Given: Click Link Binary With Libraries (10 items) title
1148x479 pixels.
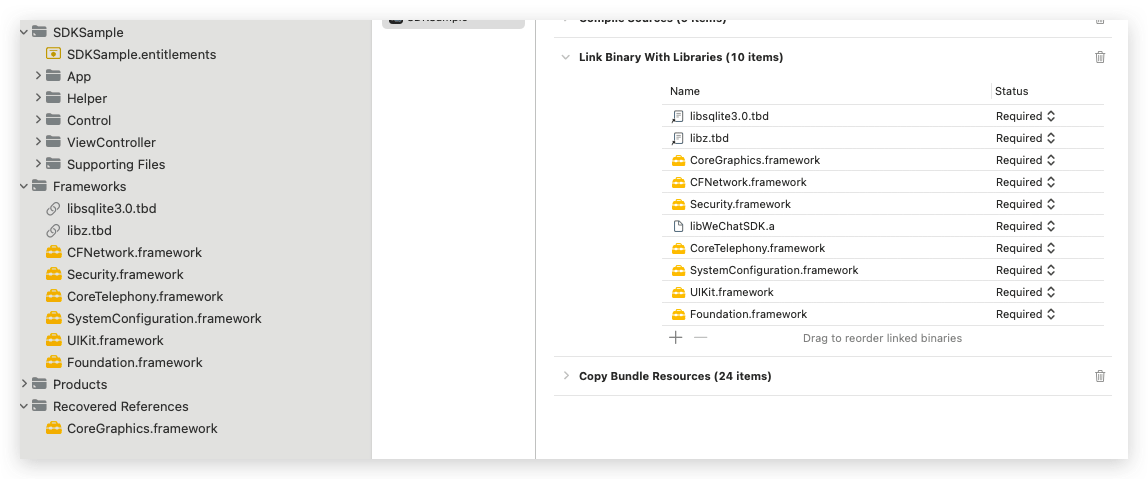Looking at the screenshot, I should (x=681, y=57).
